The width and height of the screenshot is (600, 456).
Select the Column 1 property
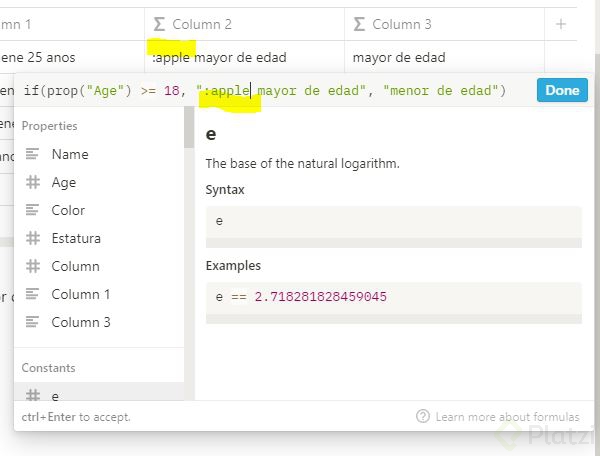pos(99,294)
